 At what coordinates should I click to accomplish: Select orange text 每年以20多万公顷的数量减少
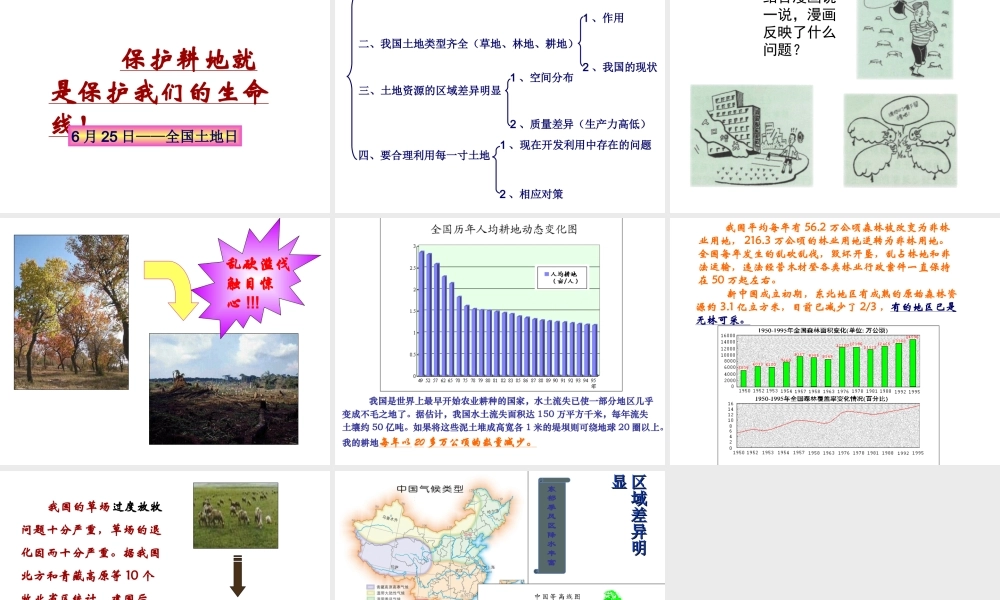point(457,442)
